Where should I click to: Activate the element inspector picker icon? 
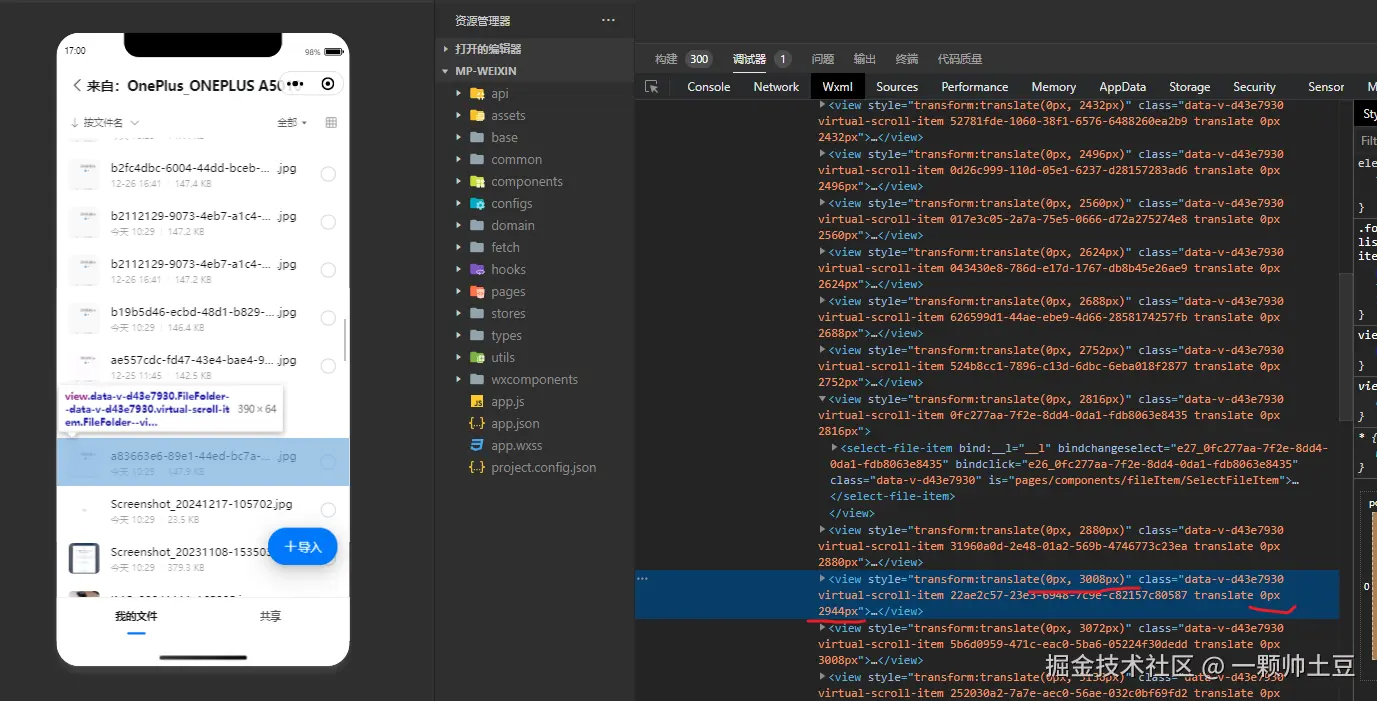[x=652, y=87]
